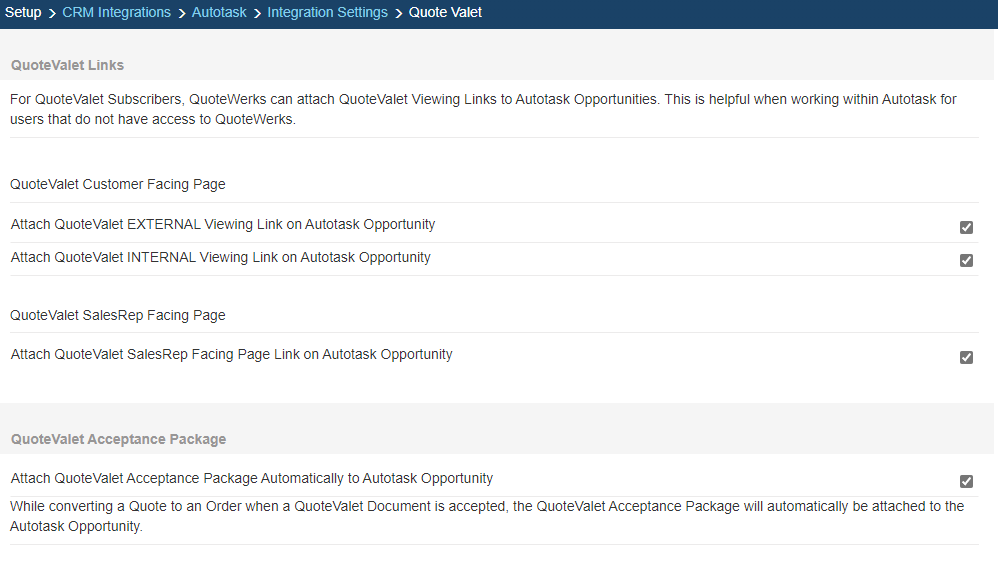Navigate to Autotask breadcrumb link
The width and height of the screenshot is (998, 562).
[x=219, y=13]
